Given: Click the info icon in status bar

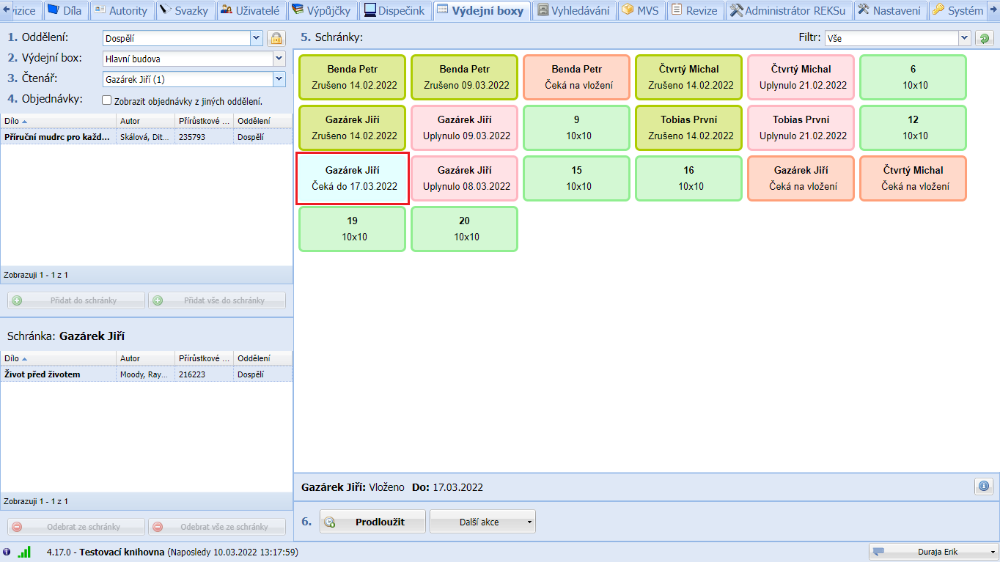Looking at the screenshot, I should pyautogui.click(x=8, y=552).
